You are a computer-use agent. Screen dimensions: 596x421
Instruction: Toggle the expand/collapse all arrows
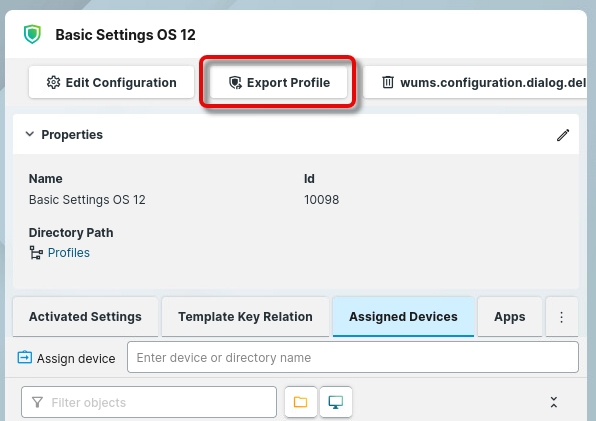[x=554, y=402]
